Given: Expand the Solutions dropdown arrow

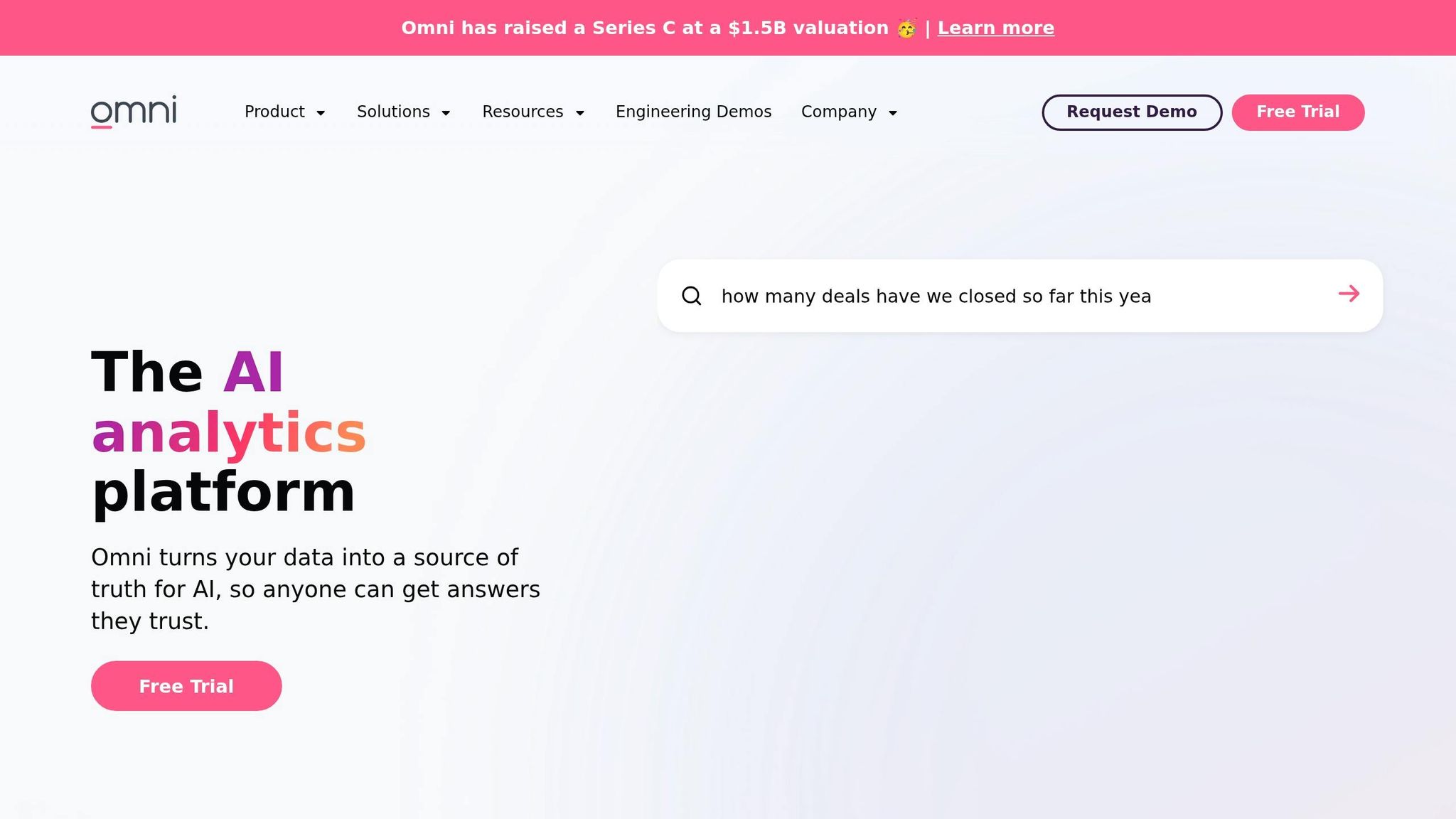Looking at the screenshot, I should (446, 113).
